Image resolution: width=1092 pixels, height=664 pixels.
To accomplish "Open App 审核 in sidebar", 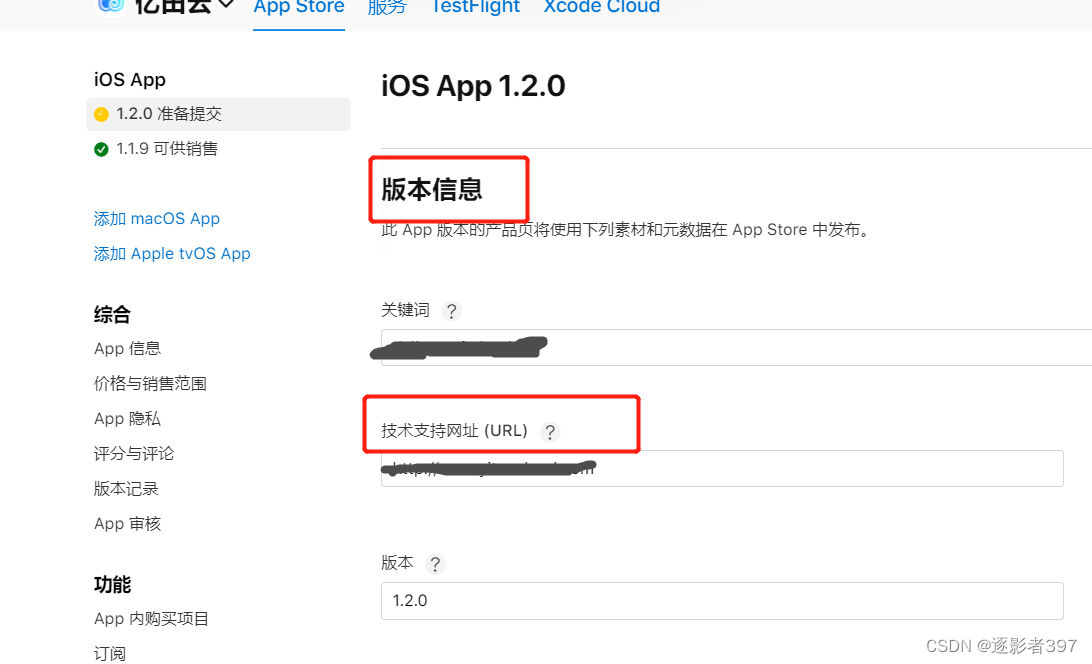I will tap(127, 523).
